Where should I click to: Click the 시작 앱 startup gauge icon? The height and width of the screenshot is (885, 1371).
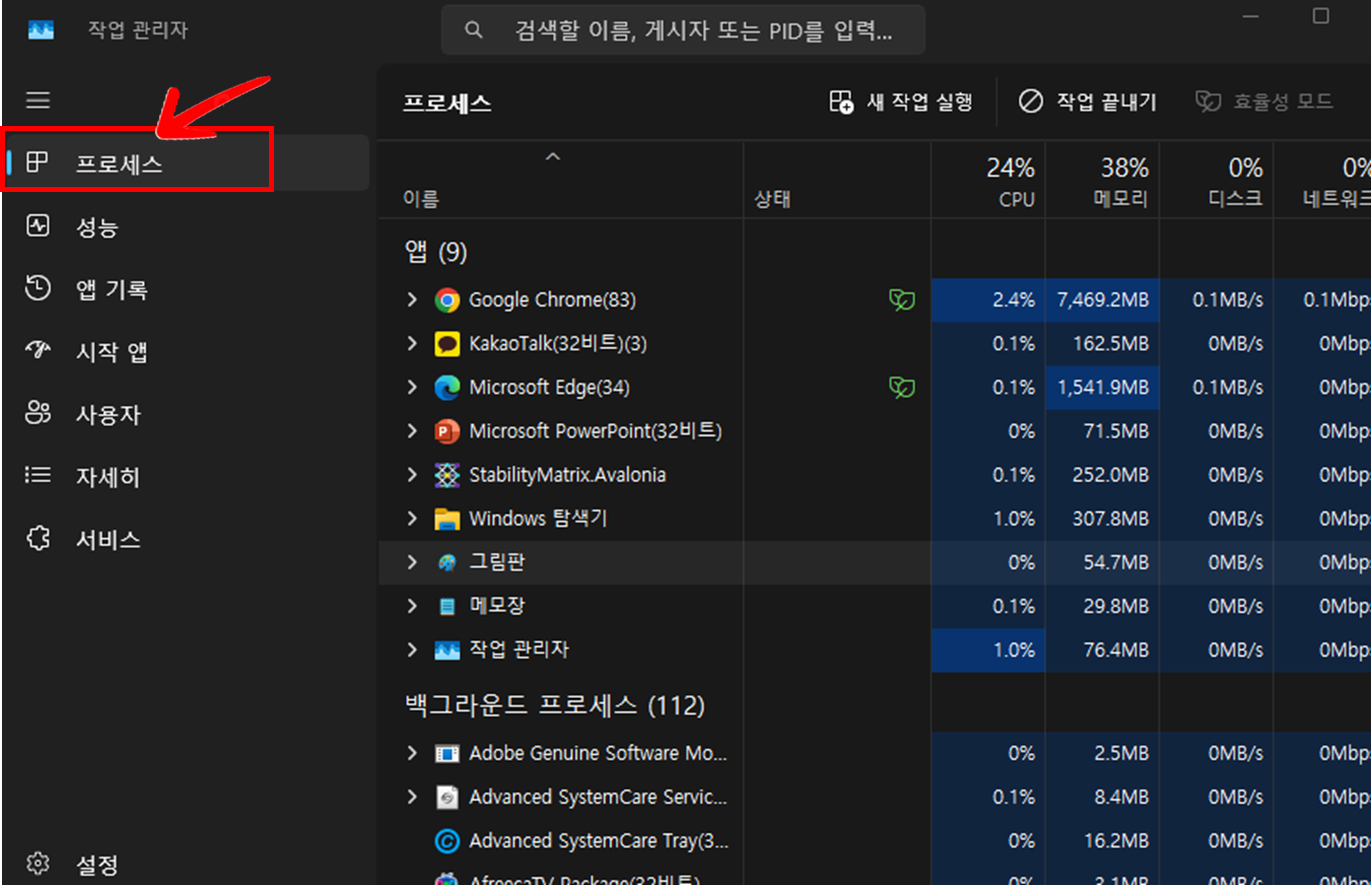[38, 350]
